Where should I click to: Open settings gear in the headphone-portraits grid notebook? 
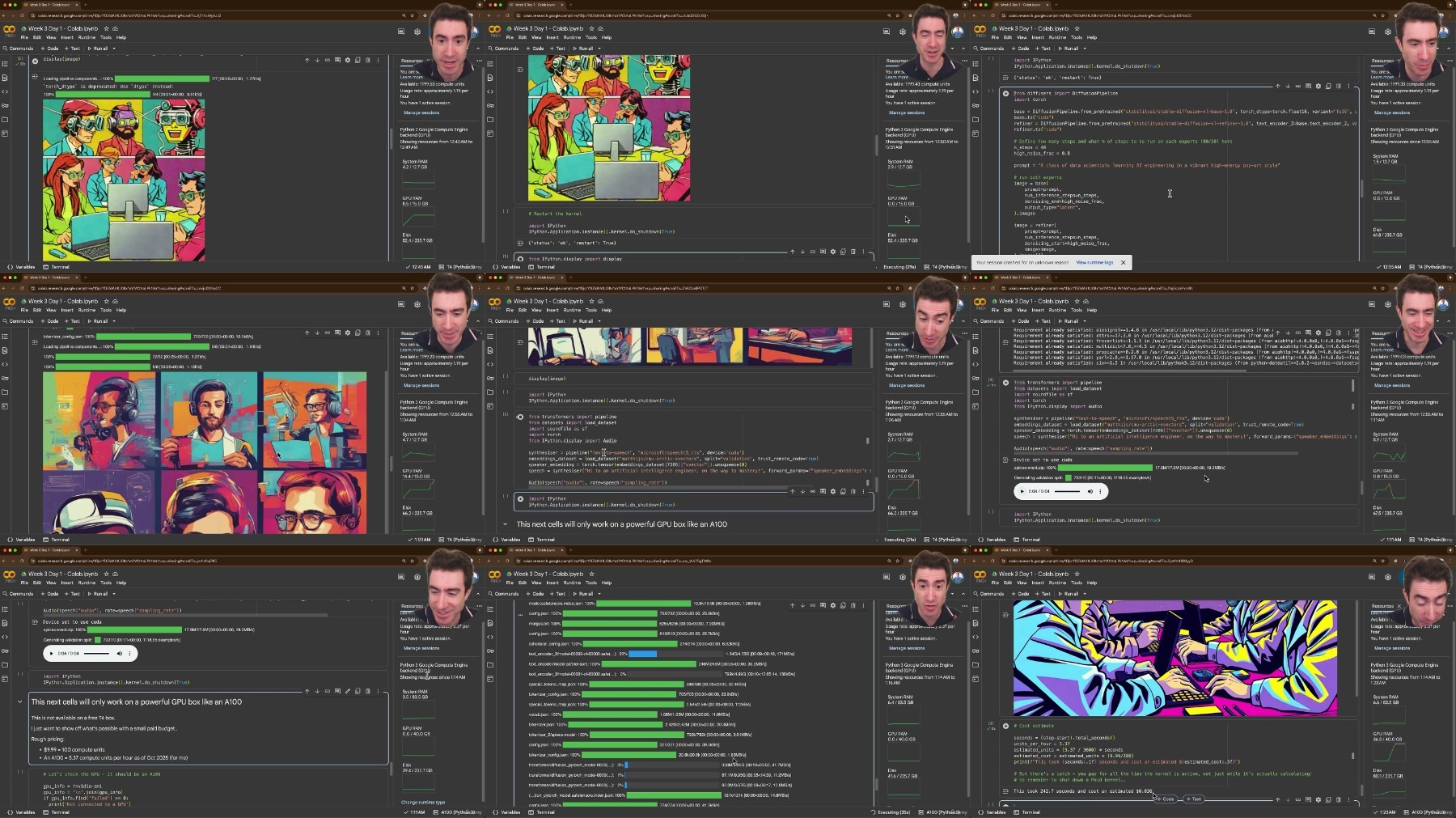[x=417, y=304]
